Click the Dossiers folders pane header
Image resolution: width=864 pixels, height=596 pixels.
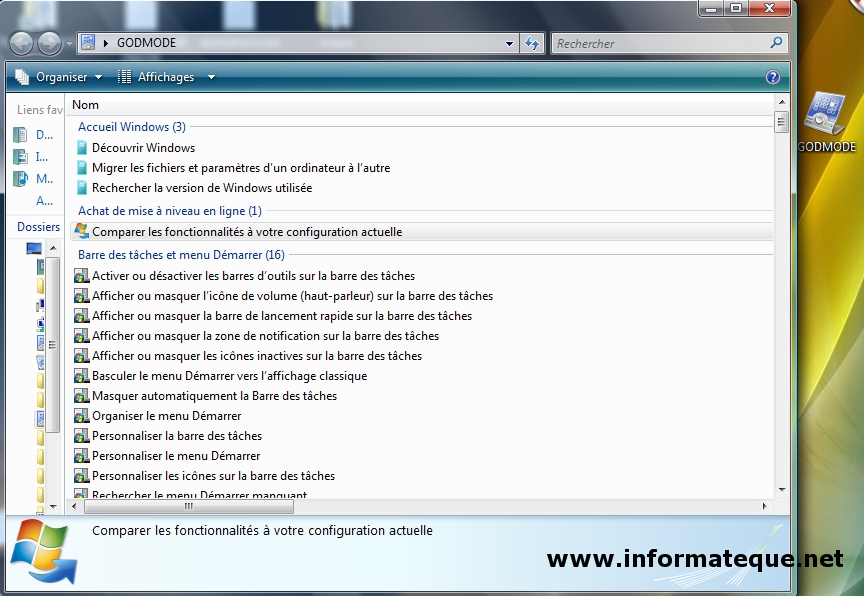pos(38,227)
